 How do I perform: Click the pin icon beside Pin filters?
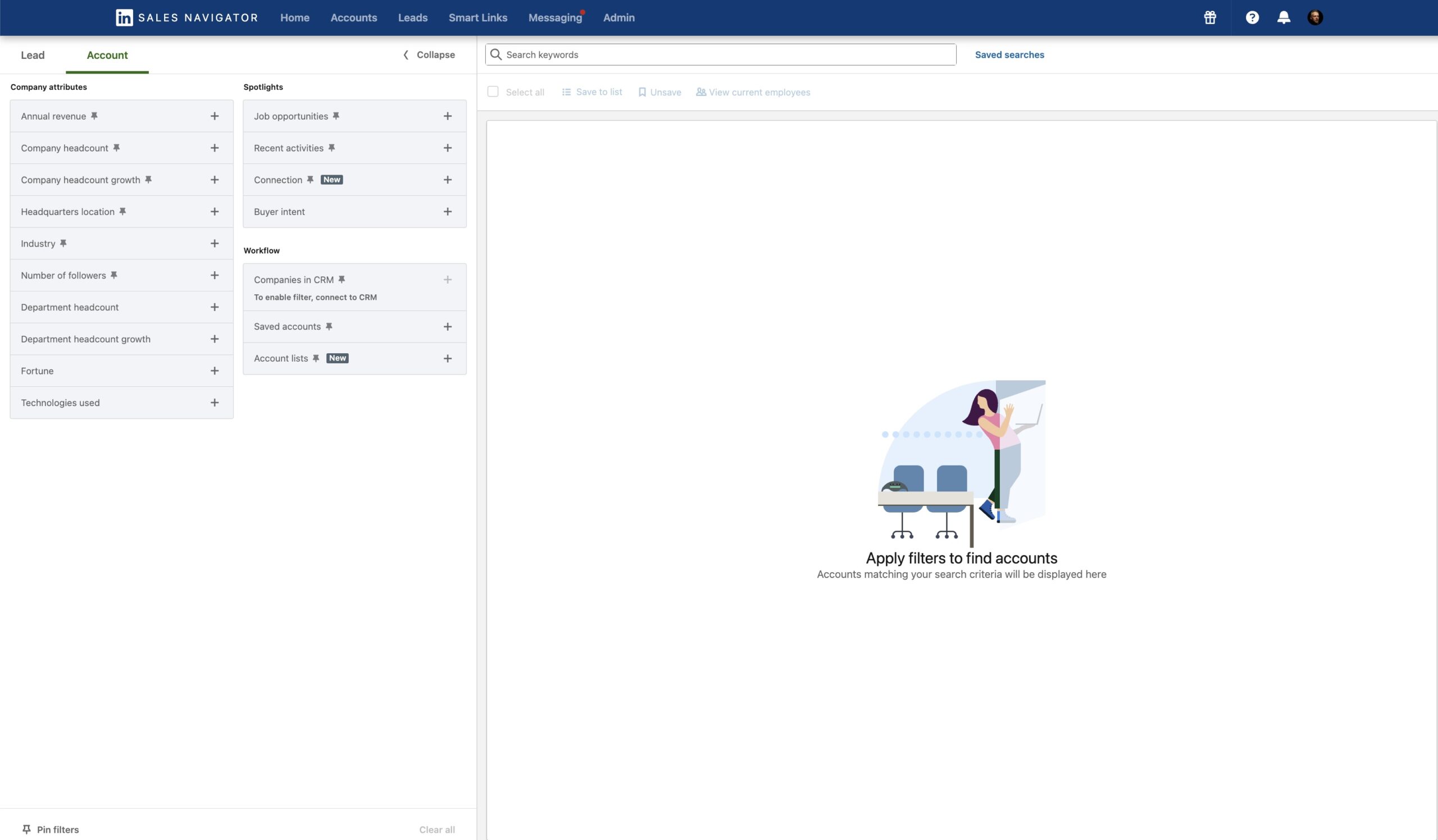(x=26, y=830)
